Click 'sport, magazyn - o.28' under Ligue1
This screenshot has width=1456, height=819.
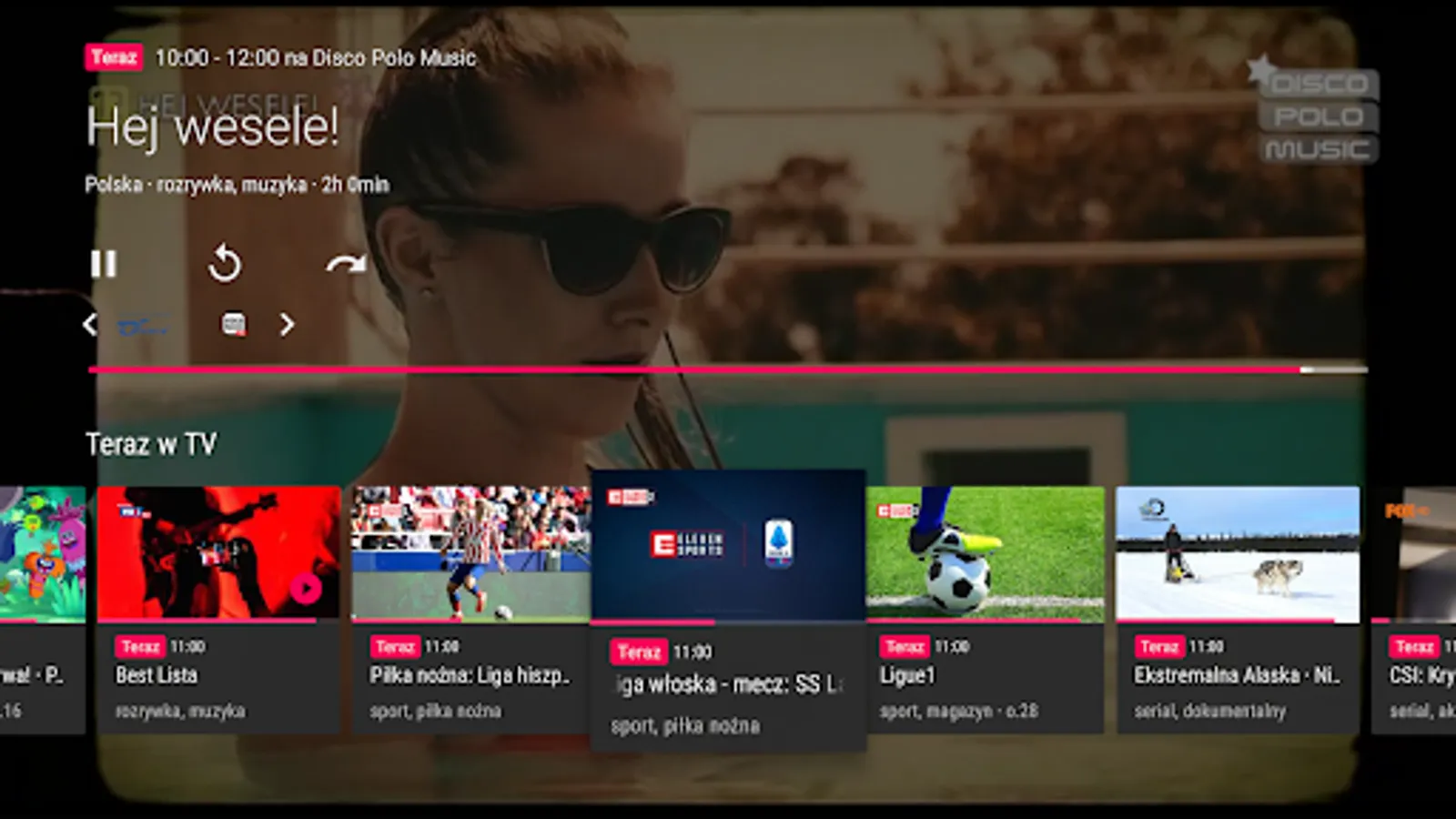coord(958,711)
